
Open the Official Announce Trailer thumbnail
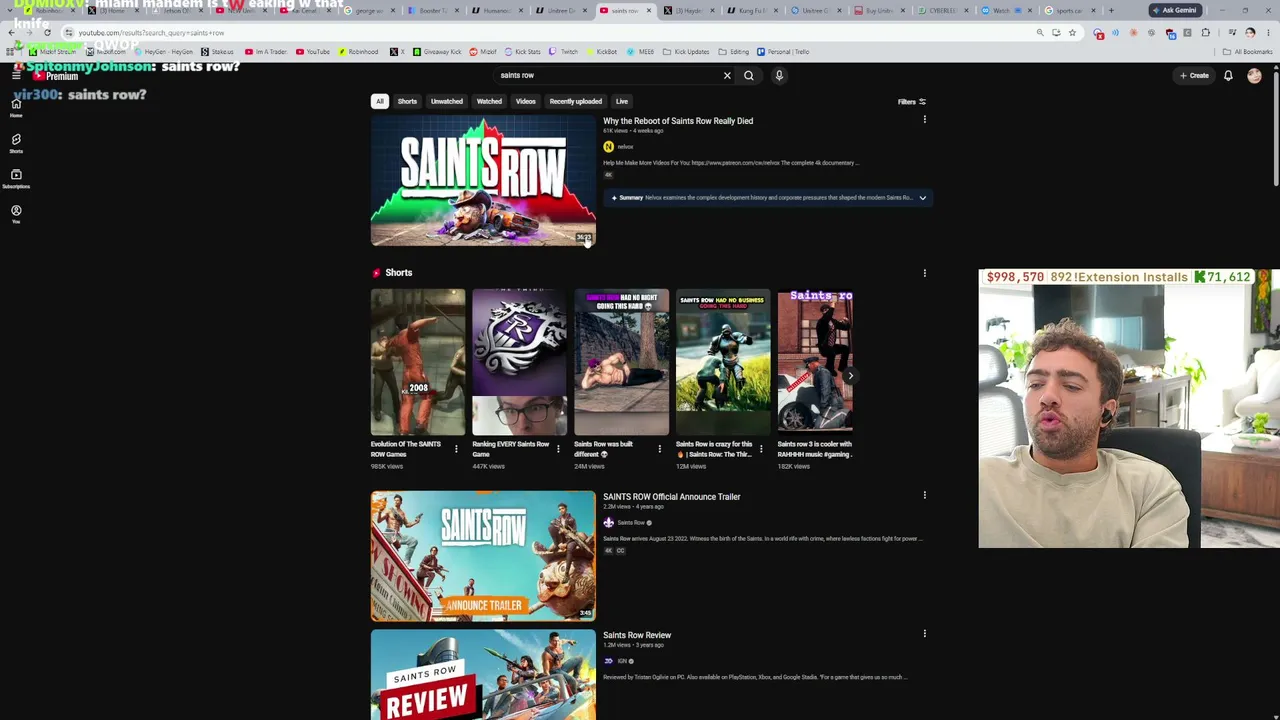point(483,556)
